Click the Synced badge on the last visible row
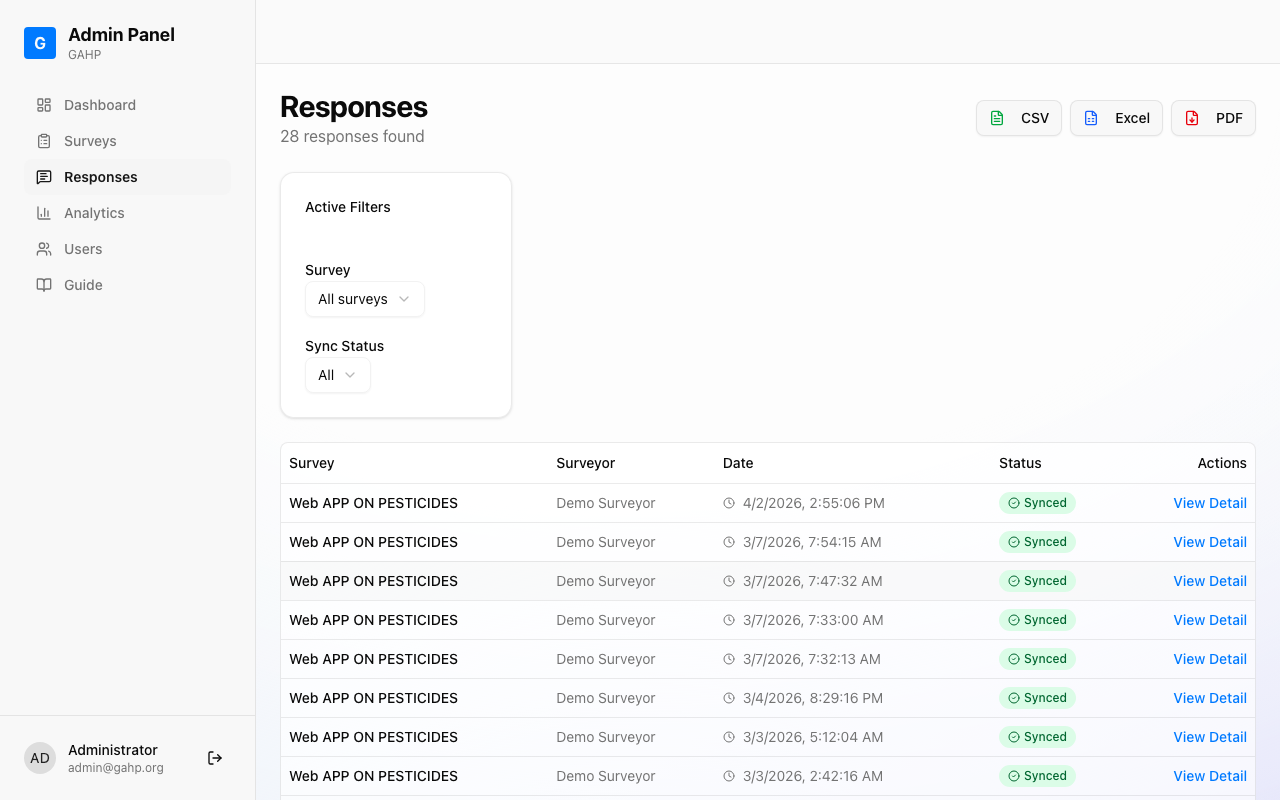The image size is (1280, 800). pos(1037,775)
